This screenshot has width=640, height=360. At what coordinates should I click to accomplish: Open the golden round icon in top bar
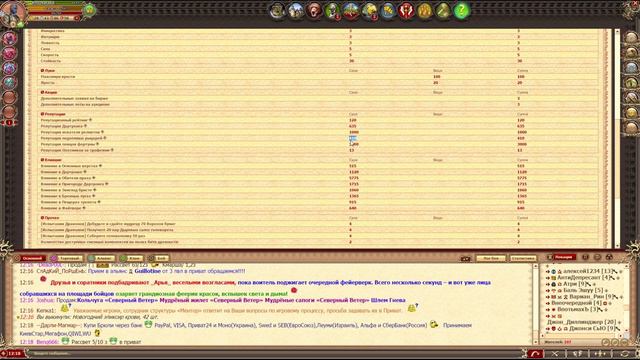424,11
